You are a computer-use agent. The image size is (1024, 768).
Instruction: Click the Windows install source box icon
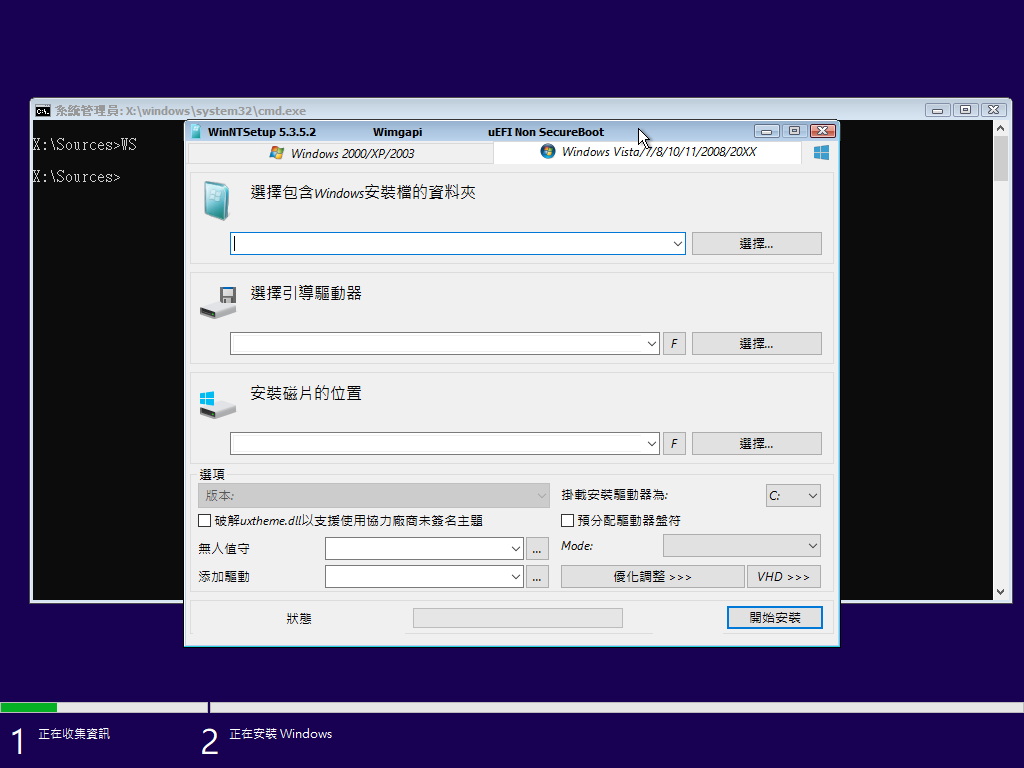(217, 200)
